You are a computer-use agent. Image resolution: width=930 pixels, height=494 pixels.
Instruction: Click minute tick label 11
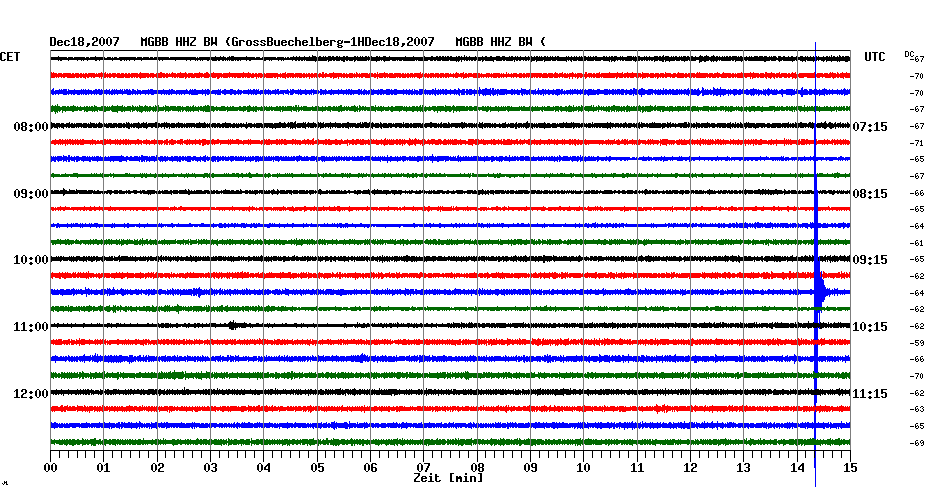[x=637, y=468]
